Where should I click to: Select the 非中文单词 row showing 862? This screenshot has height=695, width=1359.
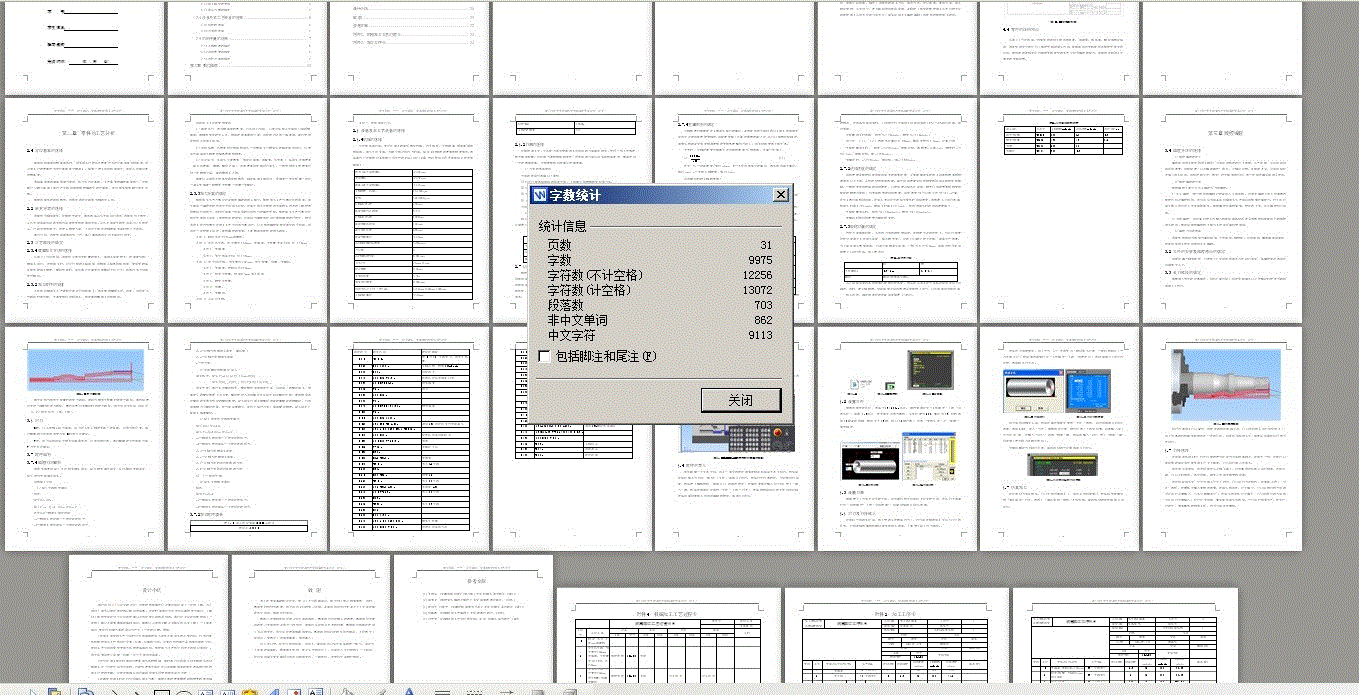(x=659, y=320)
